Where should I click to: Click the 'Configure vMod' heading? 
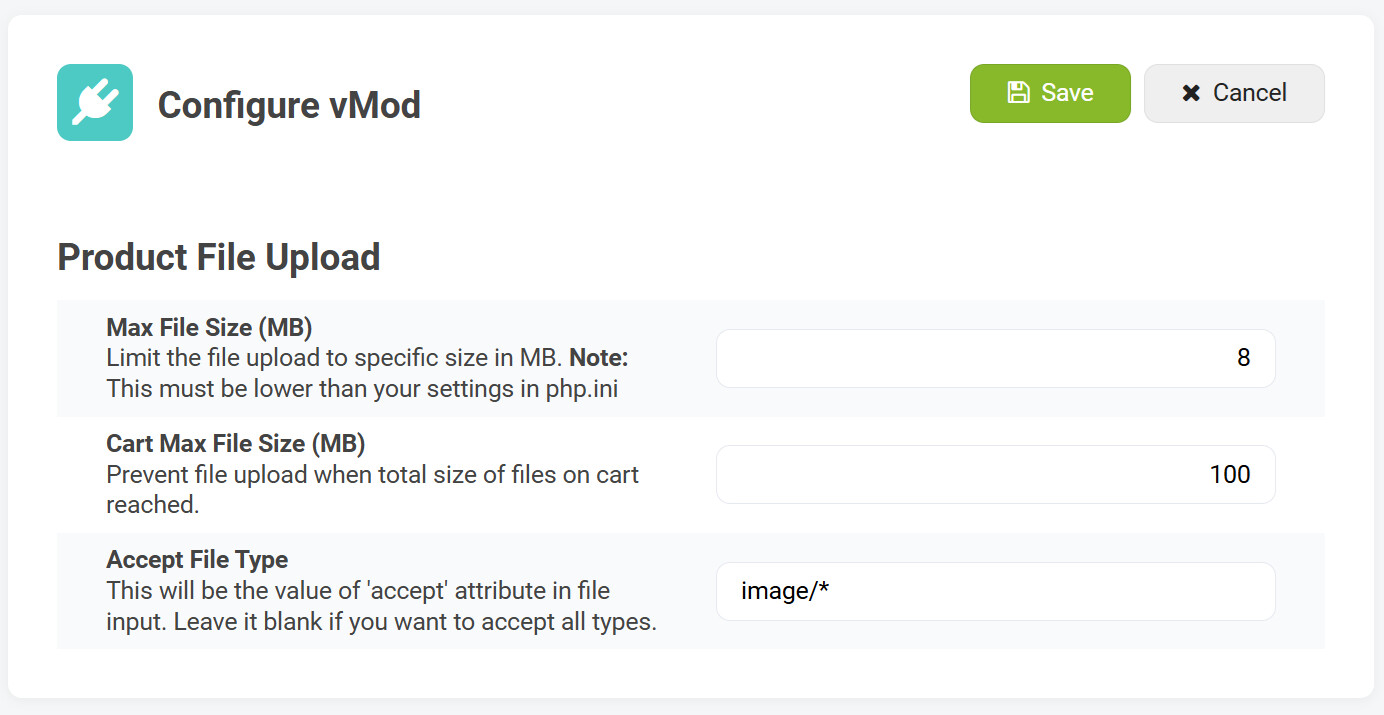[x=289, y=104]
